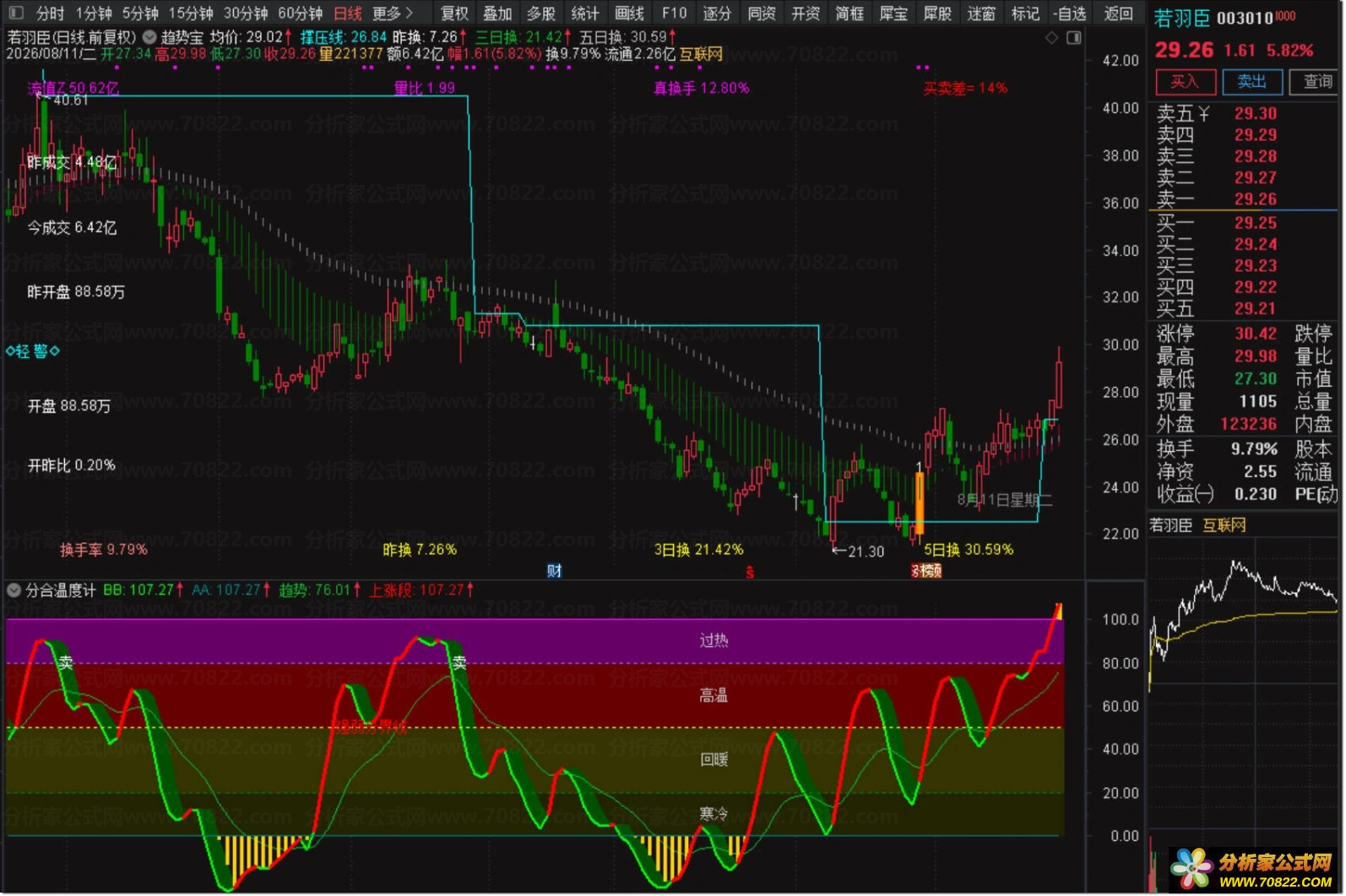Open the 迷窗 mini window
This screenshot has height=896, width=1346.
coord(981,14)
